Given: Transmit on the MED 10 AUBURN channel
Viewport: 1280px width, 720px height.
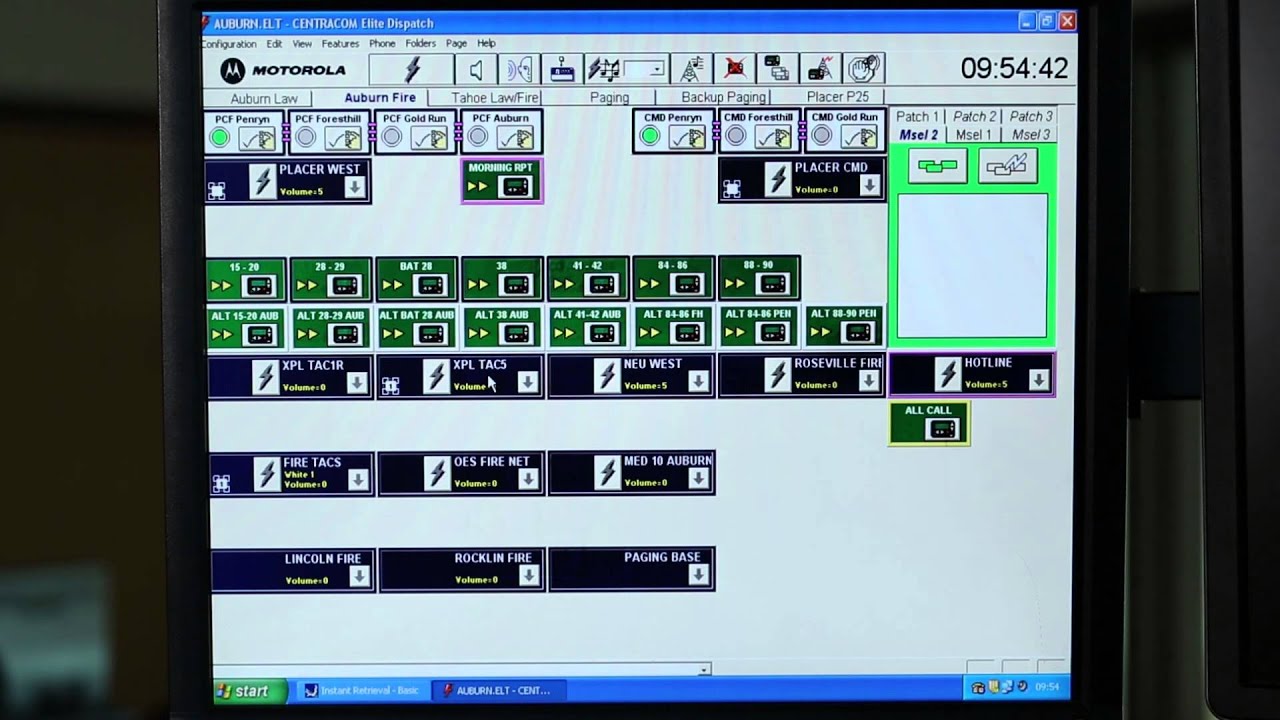Looking at the screenshot, I should 607,472.
